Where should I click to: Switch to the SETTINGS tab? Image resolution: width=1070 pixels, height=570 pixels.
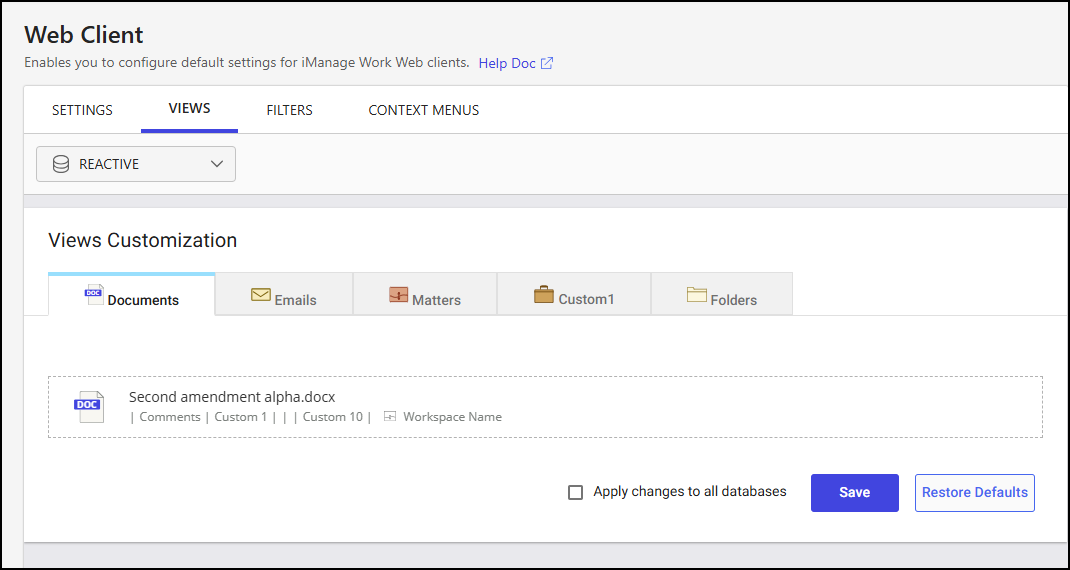coord(83,110)
